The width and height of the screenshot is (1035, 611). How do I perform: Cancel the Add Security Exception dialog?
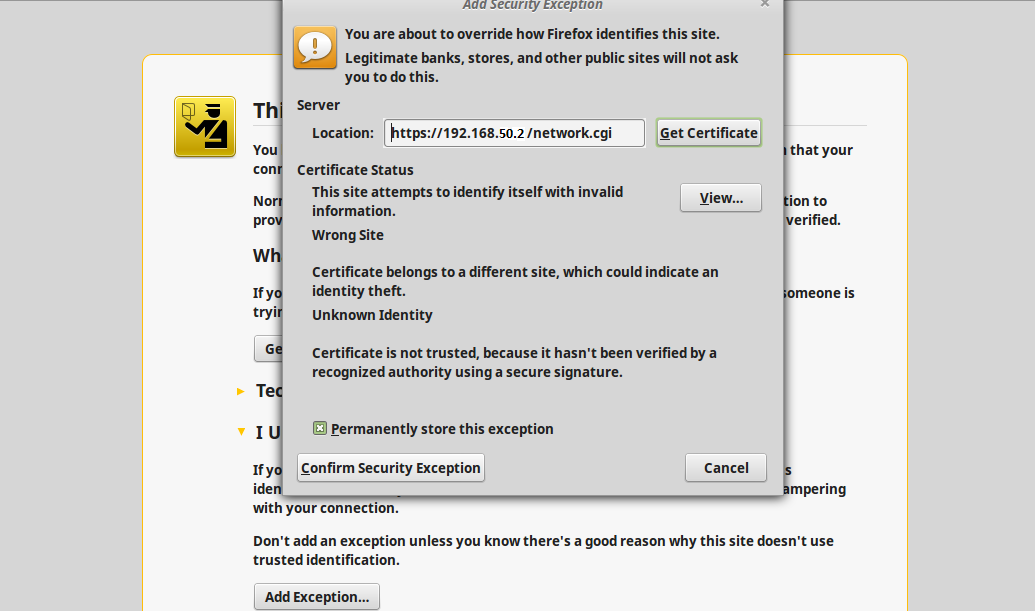pyautogui.click(x=725, y=468)
